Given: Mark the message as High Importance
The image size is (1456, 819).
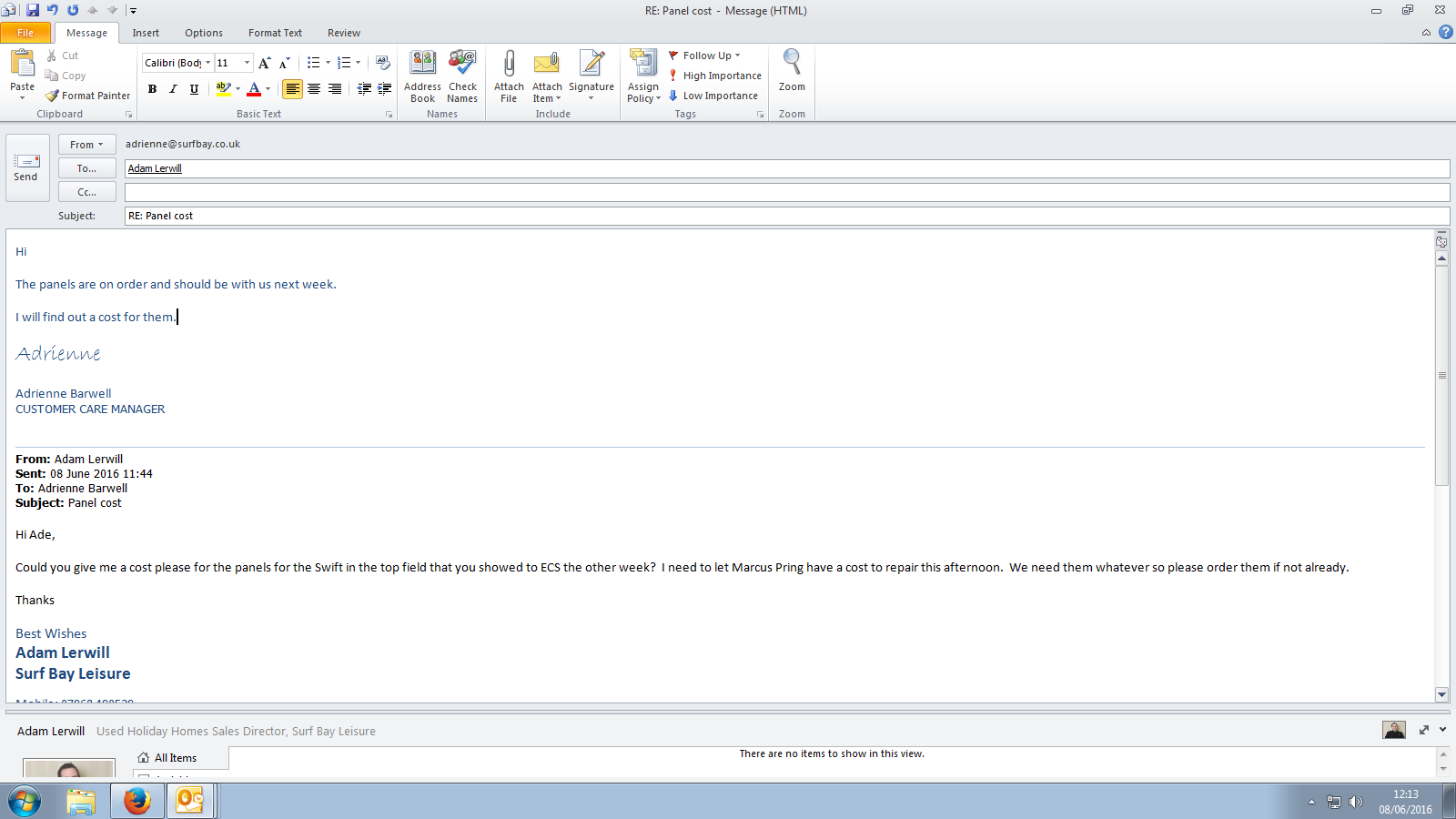Looking at the screenshot, I should [x=715, y=76].
